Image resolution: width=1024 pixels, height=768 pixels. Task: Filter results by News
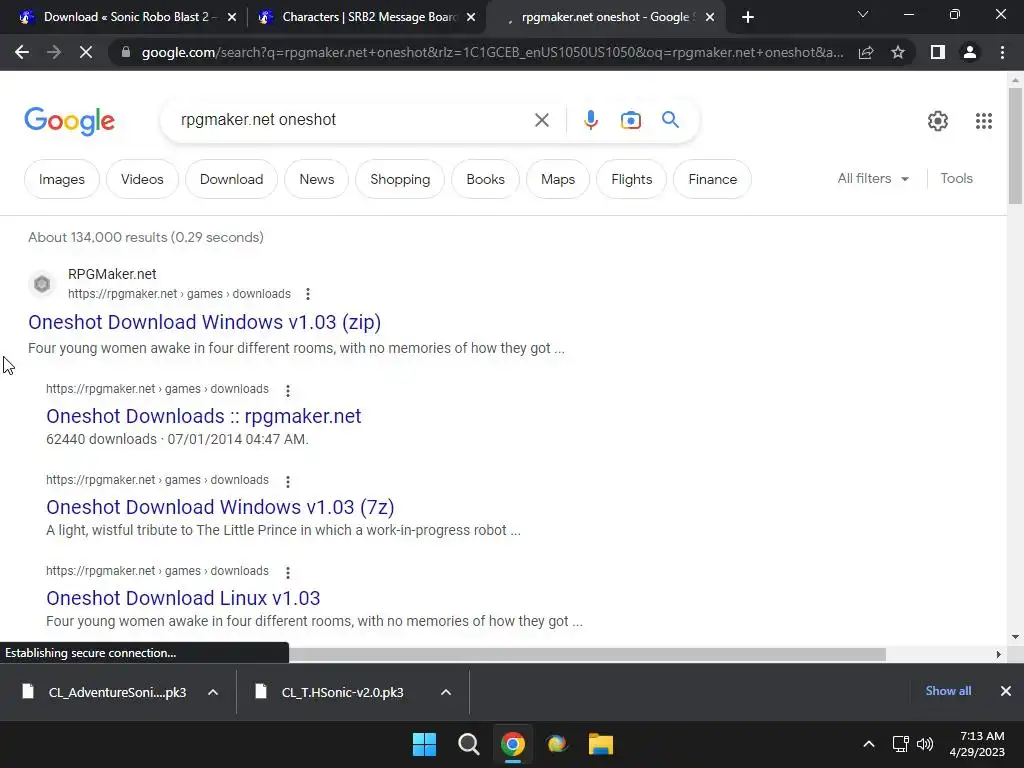pyautogui.click(x=317, y=179)
